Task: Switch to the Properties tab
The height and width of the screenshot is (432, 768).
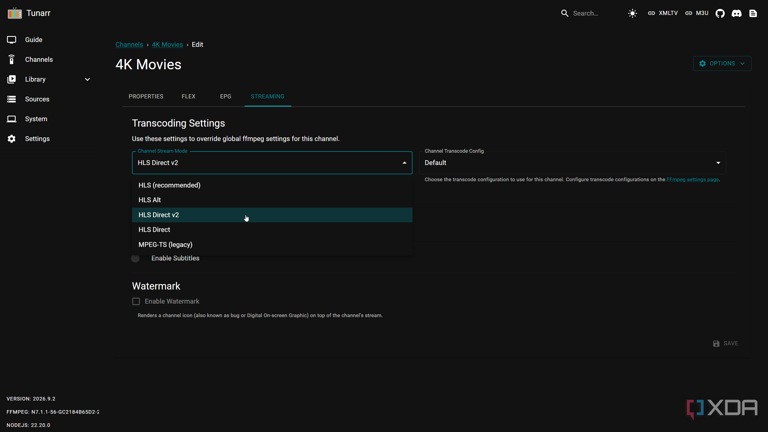Action: [x=146, y=96]
